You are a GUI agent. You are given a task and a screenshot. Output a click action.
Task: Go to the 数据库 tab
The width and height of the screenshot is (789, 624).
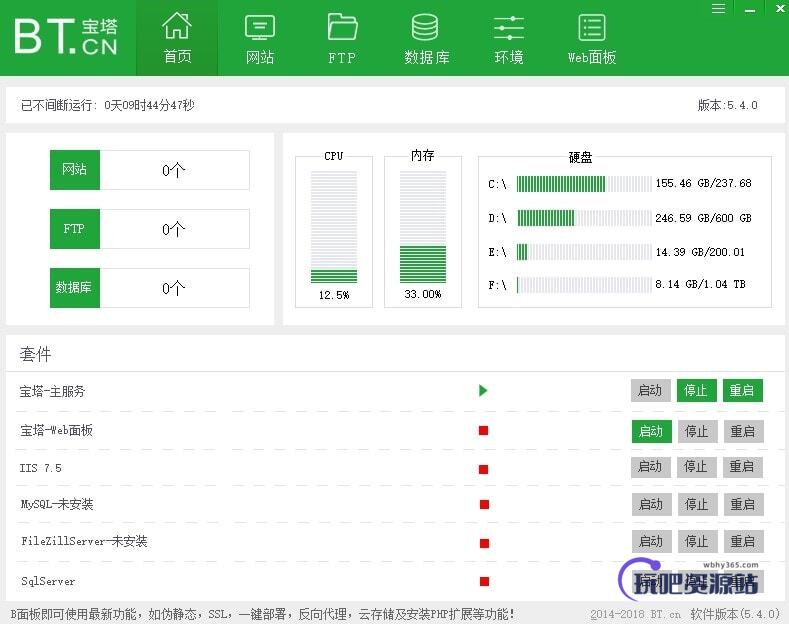tap(426, 39)
